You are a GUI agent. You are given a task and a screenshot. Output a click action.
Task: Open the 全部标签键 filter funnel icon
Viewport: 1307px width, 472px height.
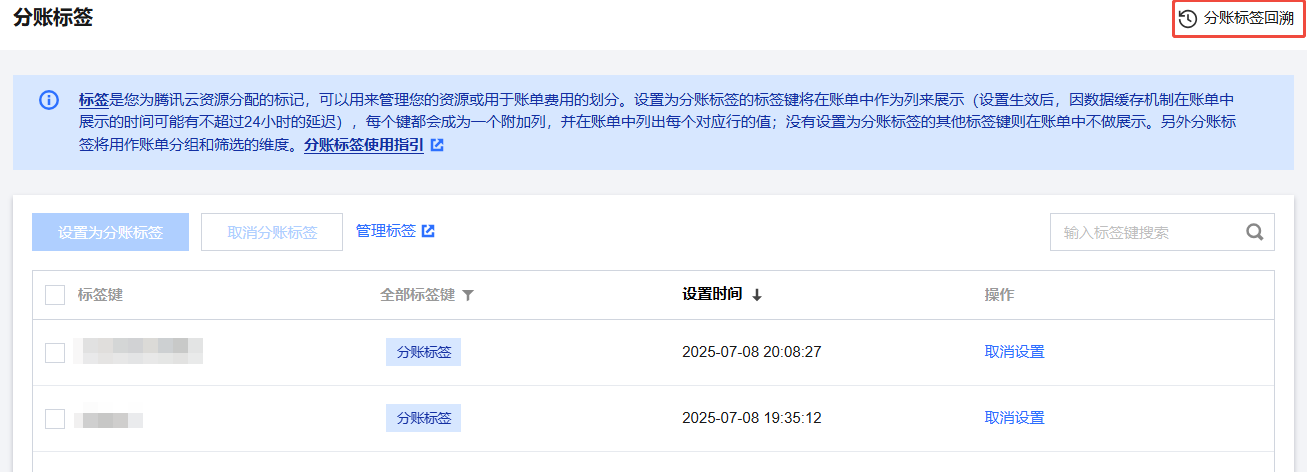point(467,296)
